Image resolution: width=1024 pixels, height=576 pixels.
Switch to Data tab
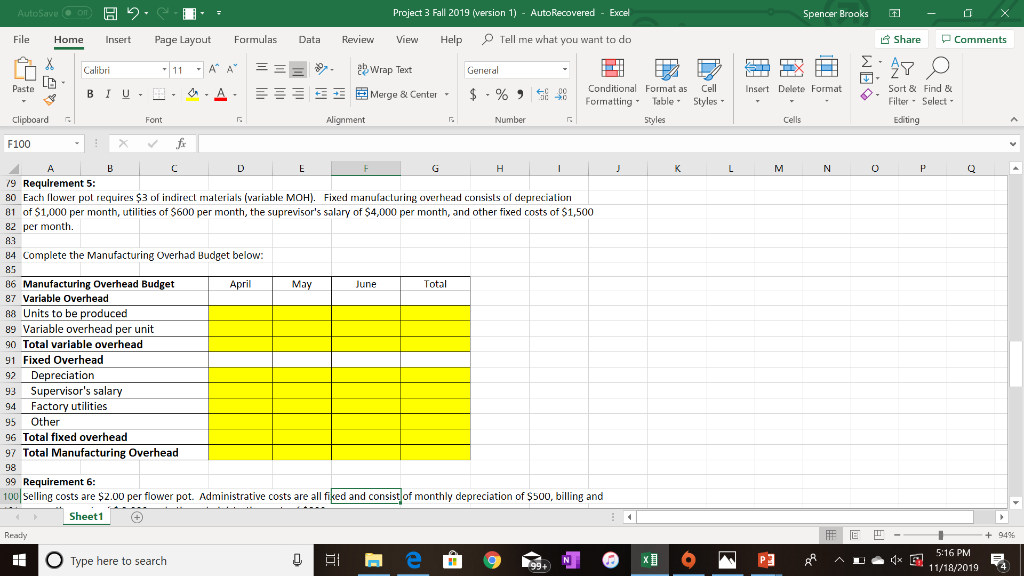310,39
